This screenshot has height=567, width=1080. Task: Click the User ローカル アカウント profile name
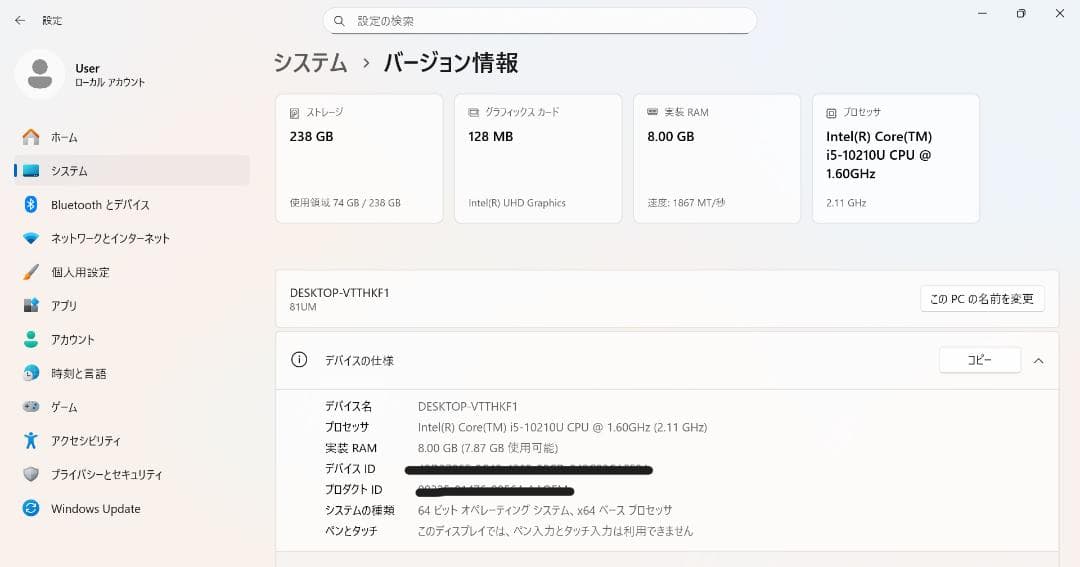coord(110,74)
